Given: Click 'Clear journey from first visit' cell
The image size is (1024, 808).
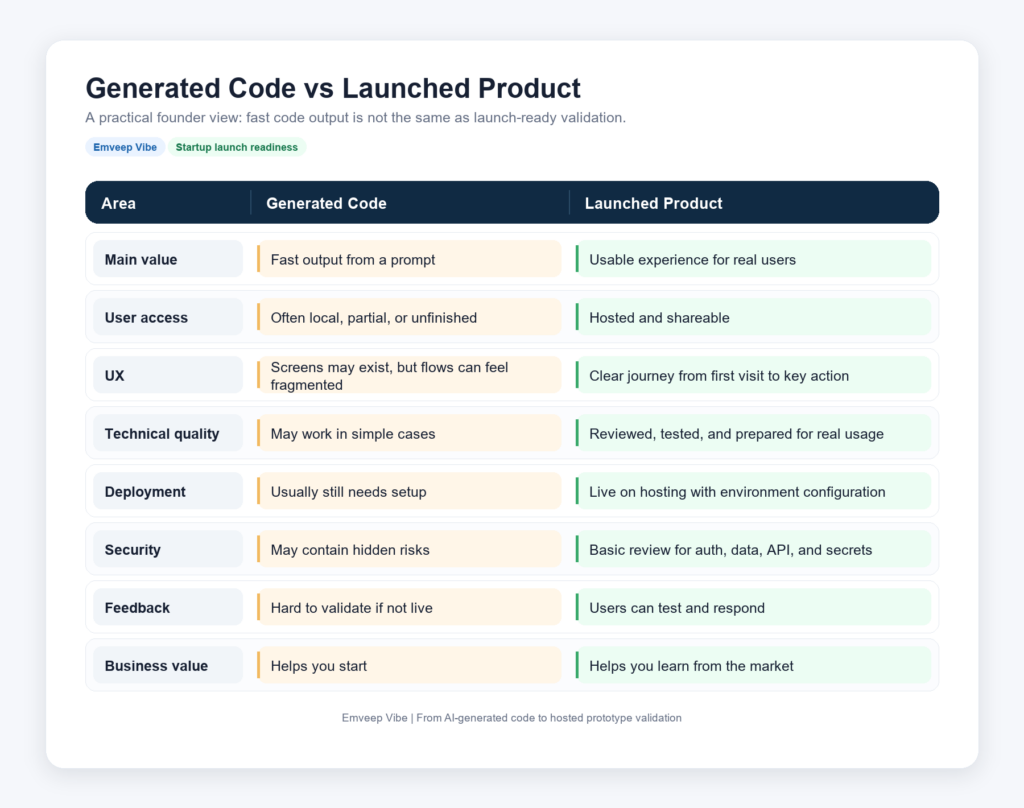Looking at the screenshot, I should (x=753, y=376).
